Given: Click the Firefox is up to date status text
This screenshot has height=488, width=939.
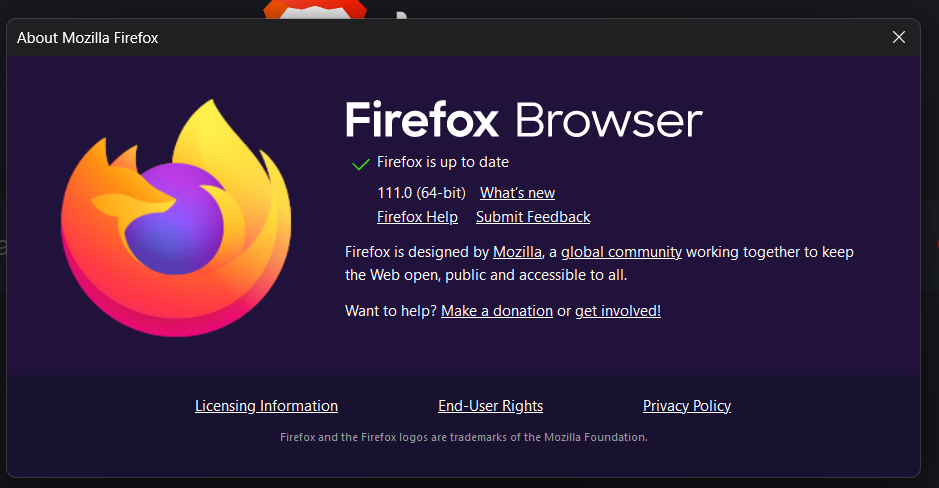Looking at the screenshot, I should click(x=443, y=162).
